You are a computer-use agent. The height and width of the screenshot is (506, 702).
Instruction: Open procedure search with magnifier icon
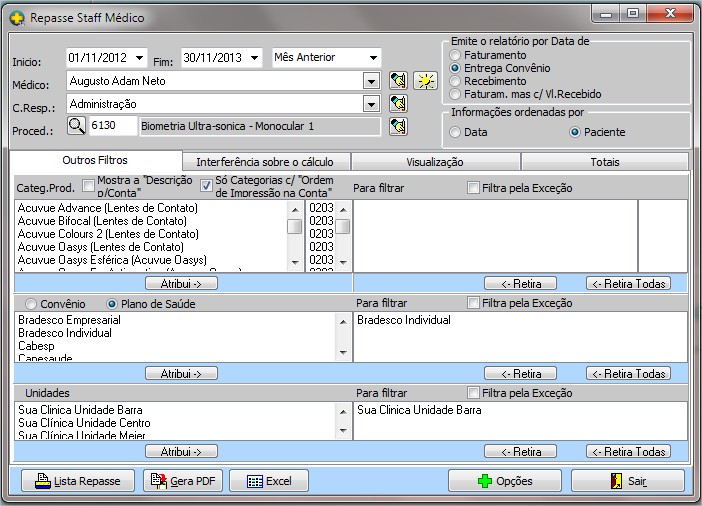pos(77,126)
